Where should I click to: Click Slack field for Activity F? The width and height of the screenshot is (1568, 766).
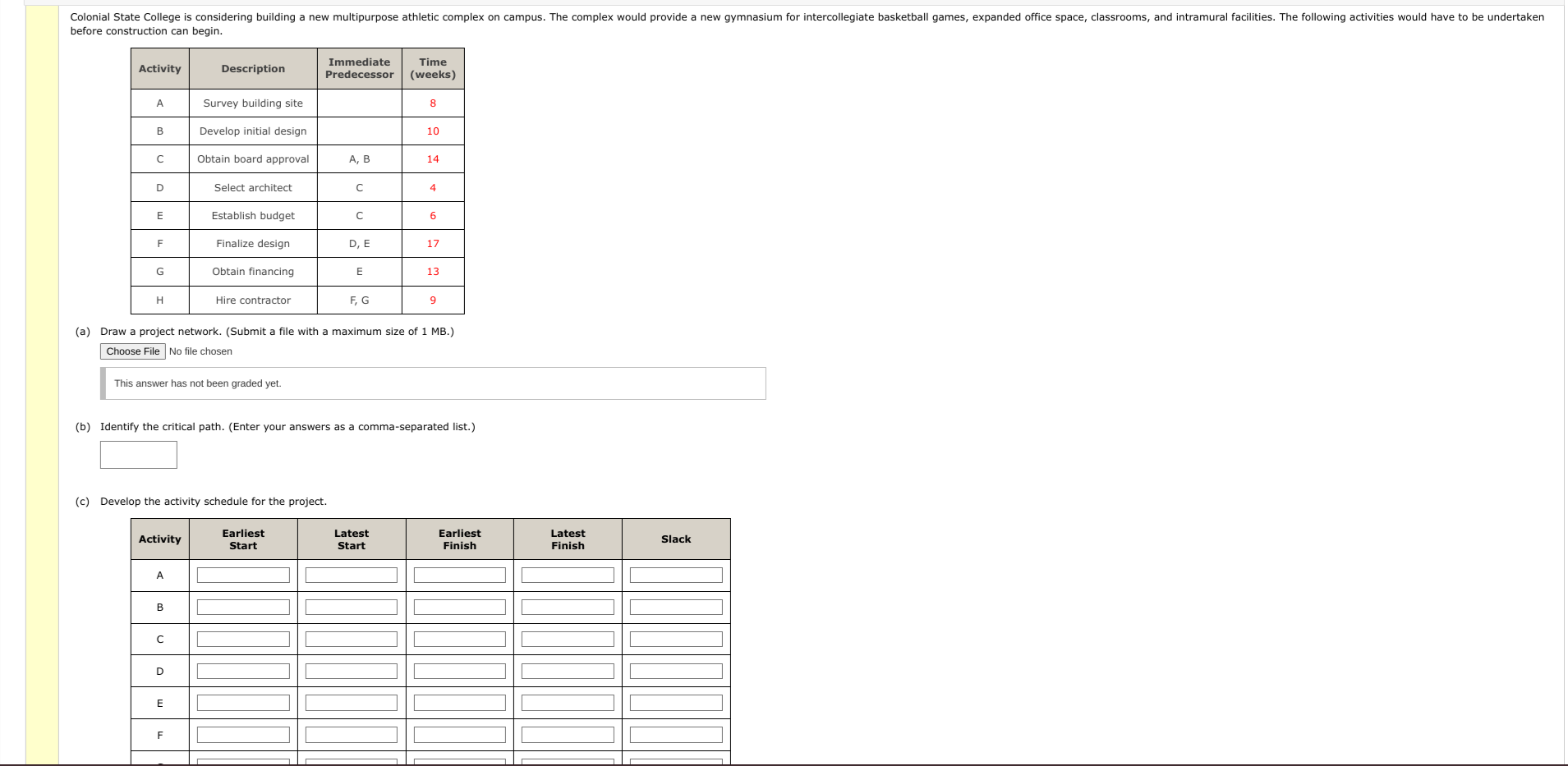(x=675, y=735)
